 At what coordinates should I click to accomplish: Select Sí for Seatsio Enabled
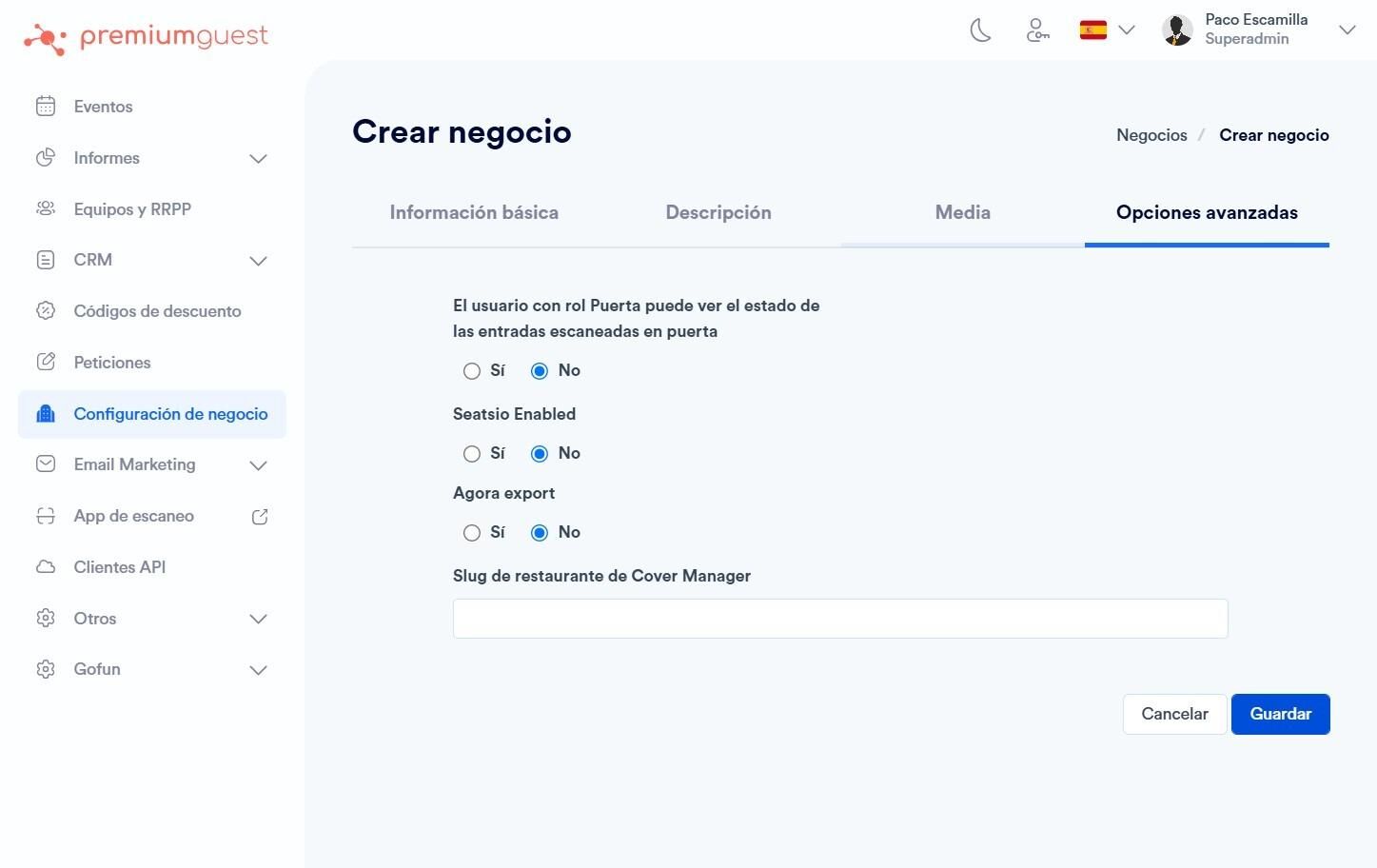(472, 454)
